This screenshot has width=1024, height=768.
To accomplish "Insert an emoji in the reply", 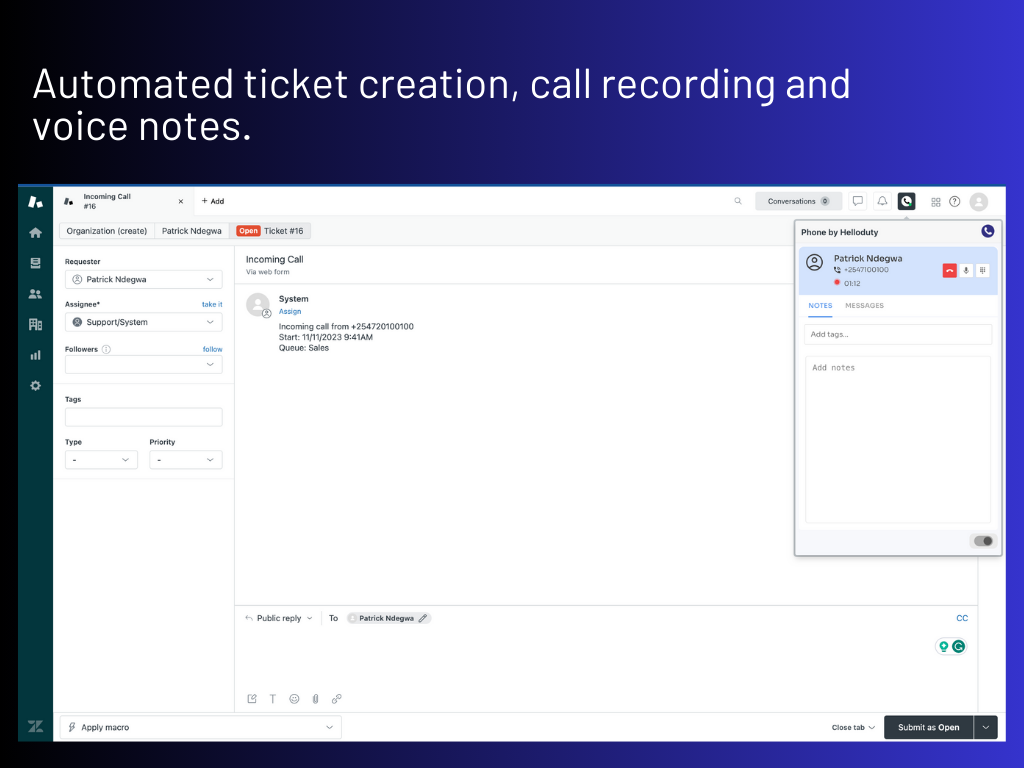I will point(294,699).
